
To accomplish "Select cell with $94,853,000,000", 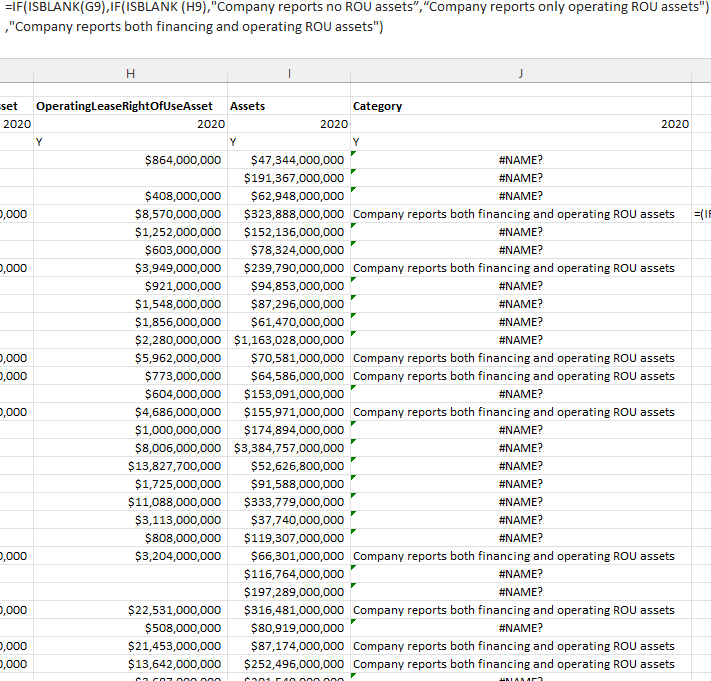I will (x=289, y=286).
